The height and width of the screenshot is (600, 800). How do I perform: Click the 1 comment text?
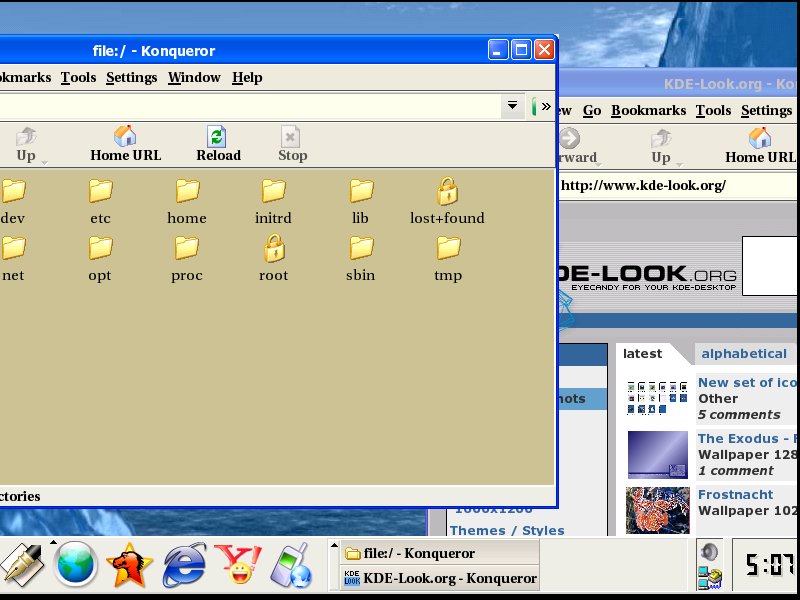coord(736,470)
